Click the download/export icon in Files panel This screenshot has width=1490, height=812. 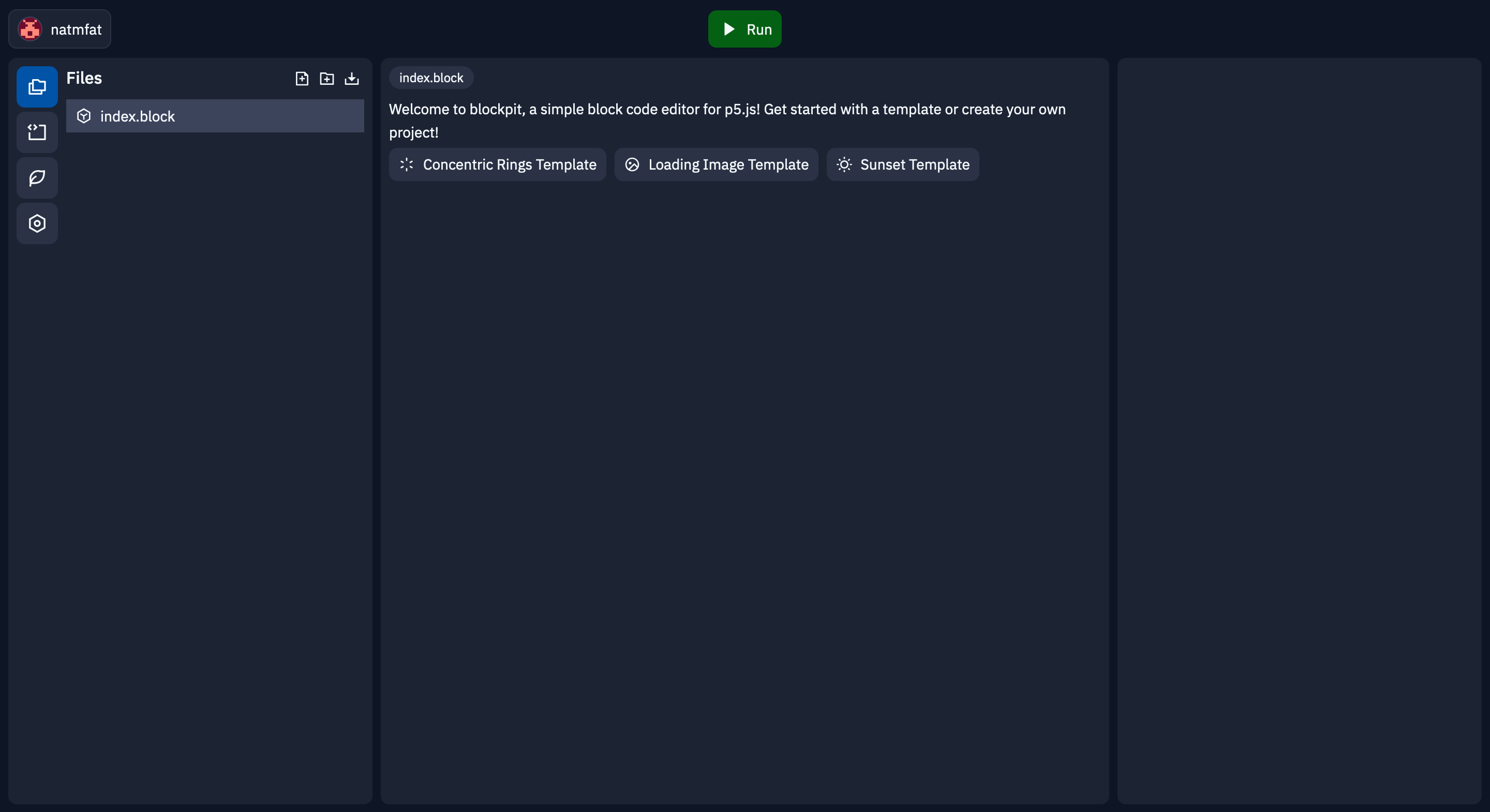coord(351,78)
